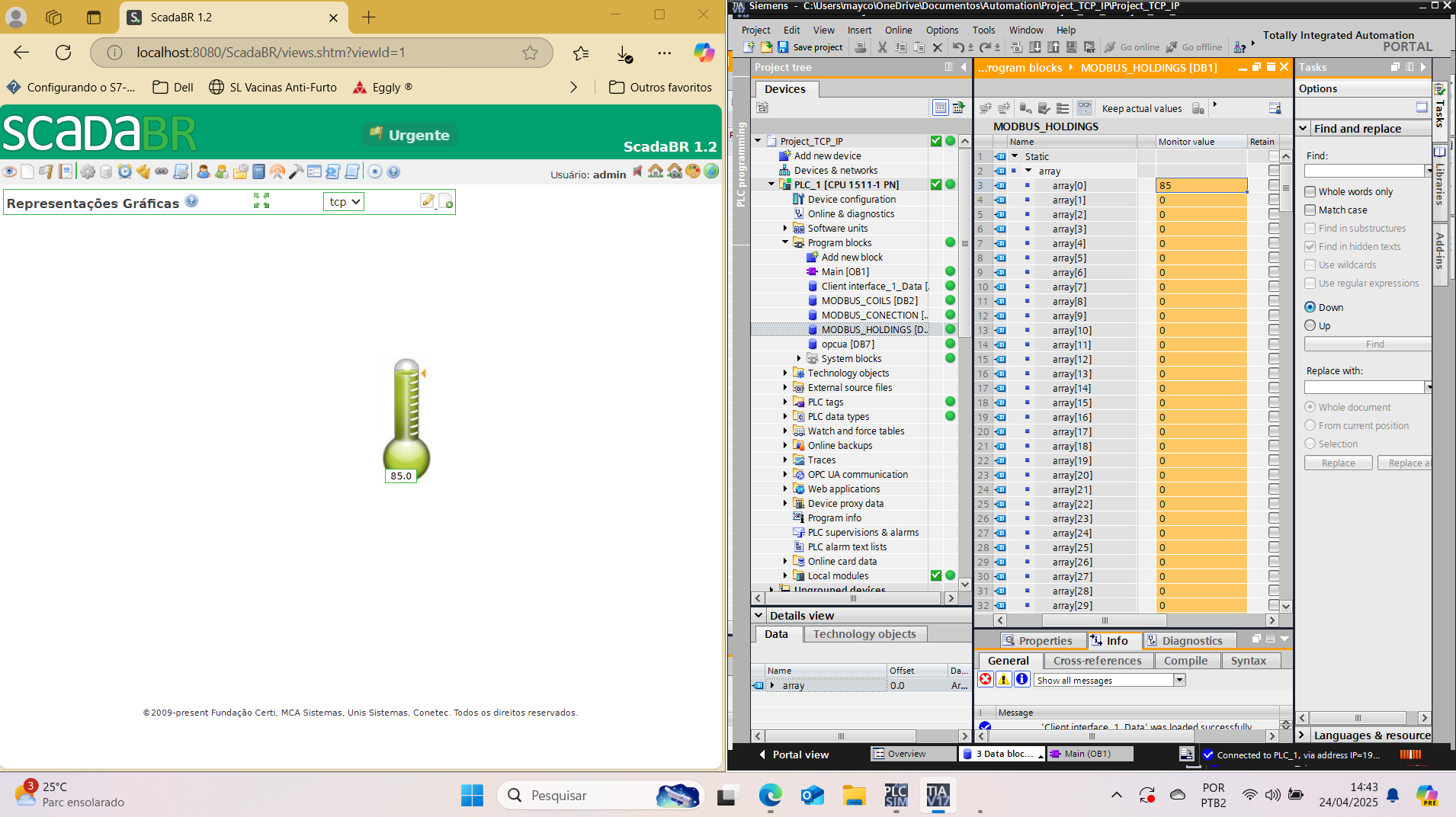Expand System blocks in project tree

[x=799, y=359]
